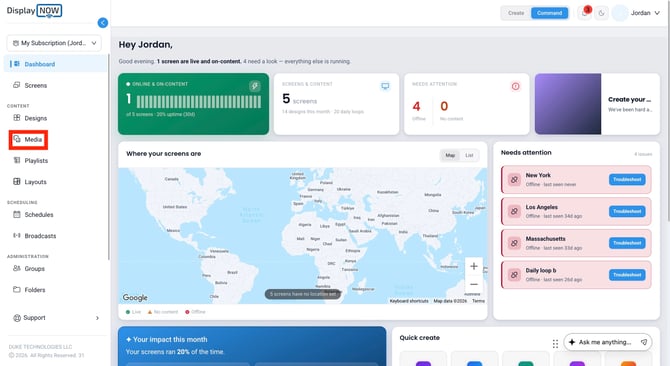Troubleshoot the Daily loop b screen
The width and height of the screenshot is (670, 366).
coord(627,275)
